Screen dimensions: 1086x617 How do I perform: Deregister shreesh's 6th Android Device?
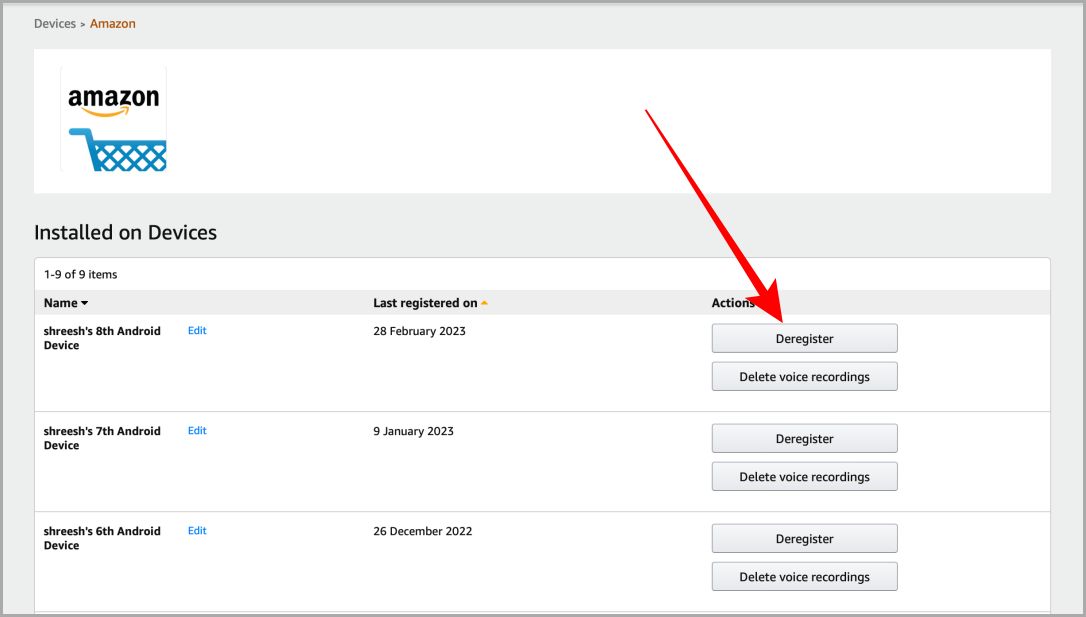(x=804, y=538)
